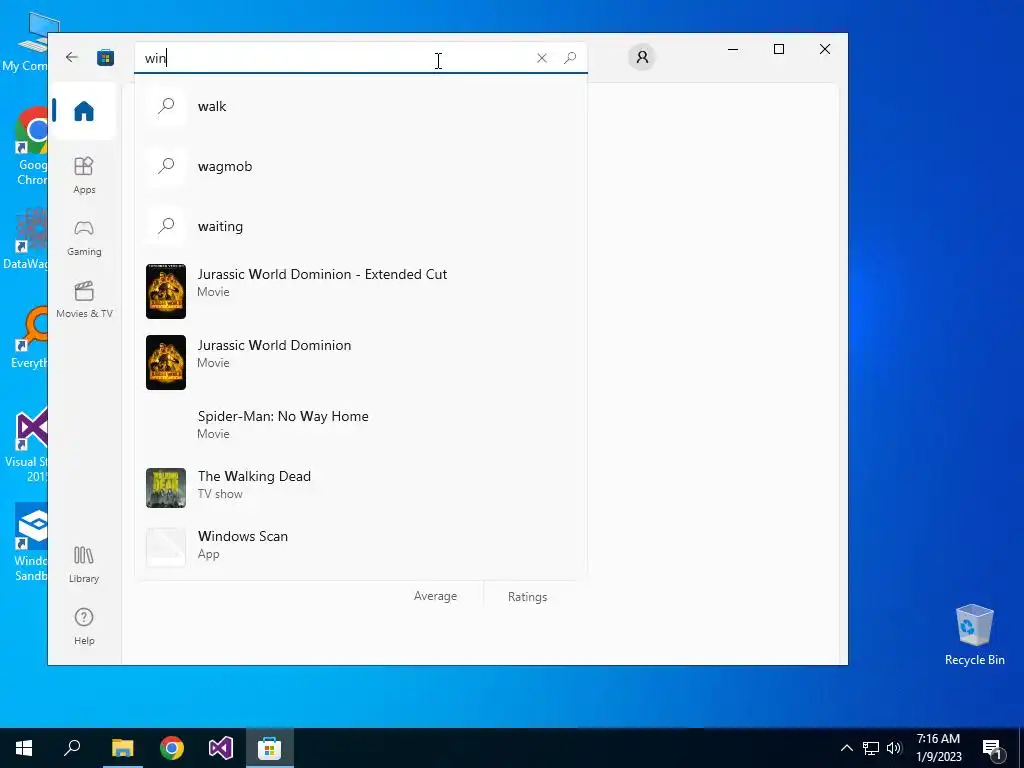
Task: Open network status tray icon
Action: pyautogui.click(x=871, y=748)
